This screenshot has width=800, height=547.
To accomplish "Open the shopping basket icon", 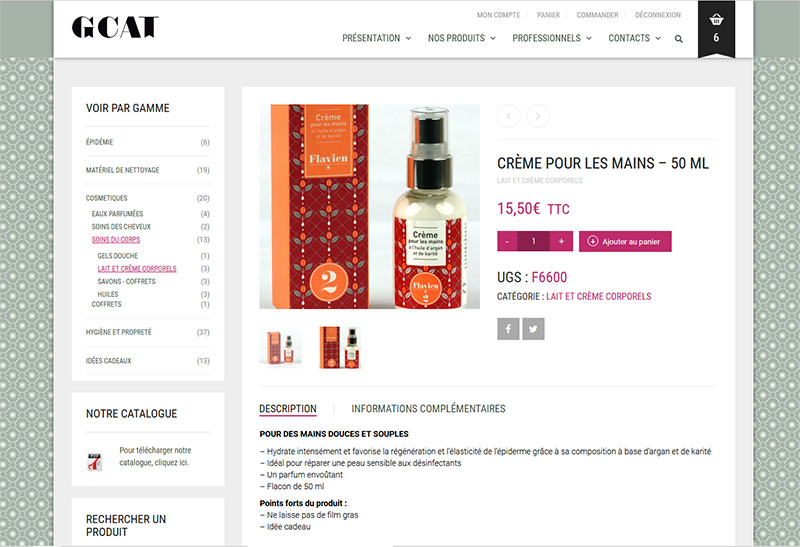I will 716,20.
